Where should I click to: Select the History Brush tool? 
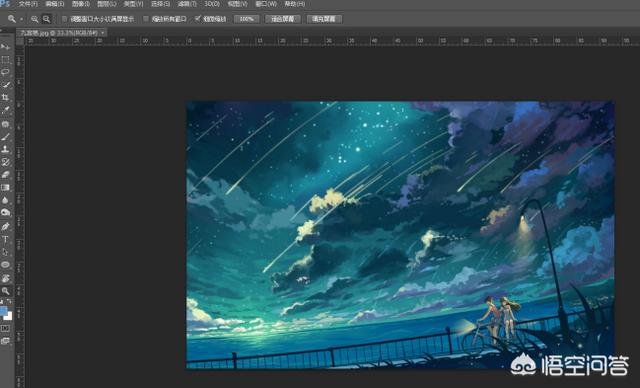tap(5, 162)
